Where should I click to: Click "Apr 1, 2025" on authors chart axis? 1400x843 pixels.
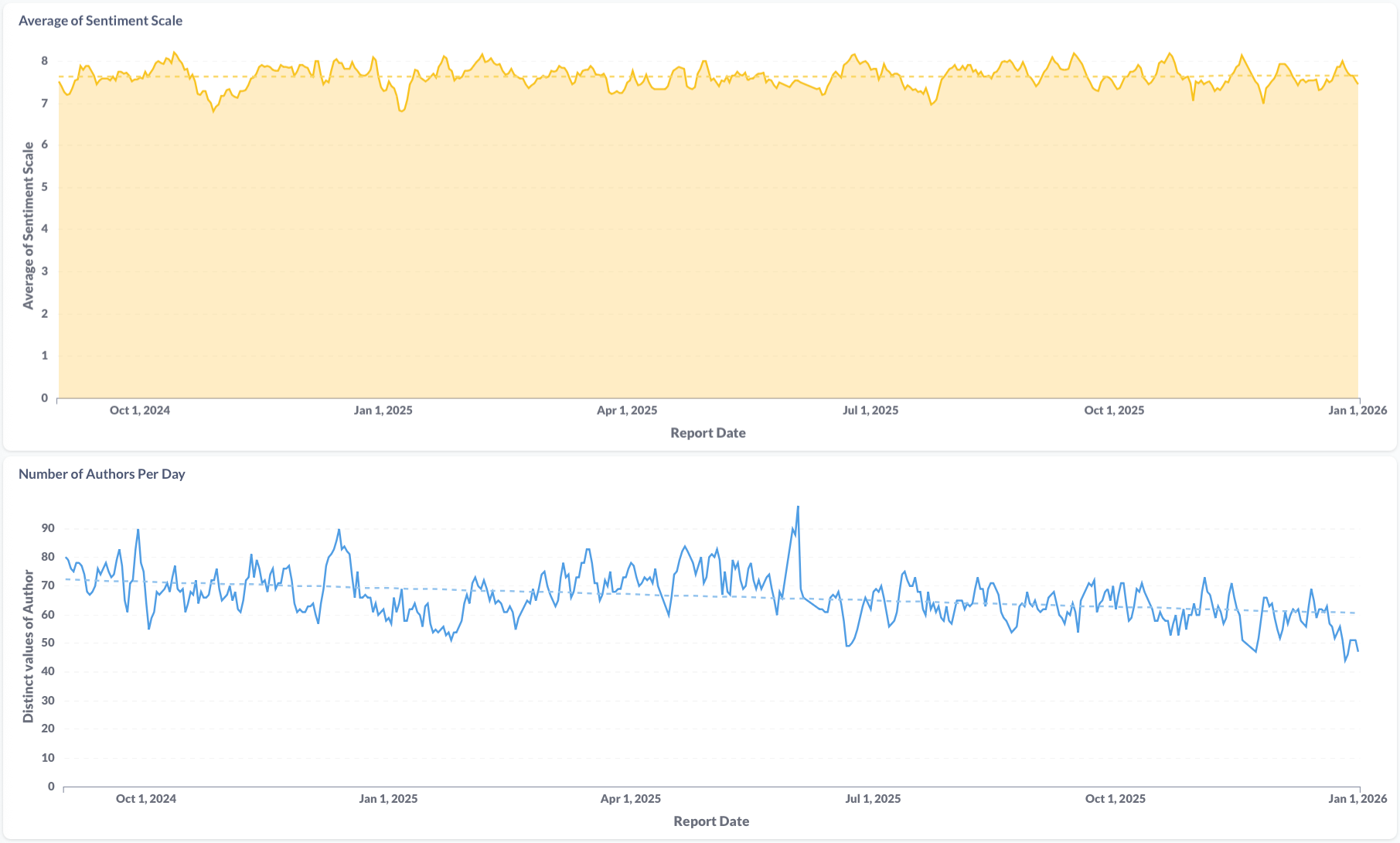631,799
